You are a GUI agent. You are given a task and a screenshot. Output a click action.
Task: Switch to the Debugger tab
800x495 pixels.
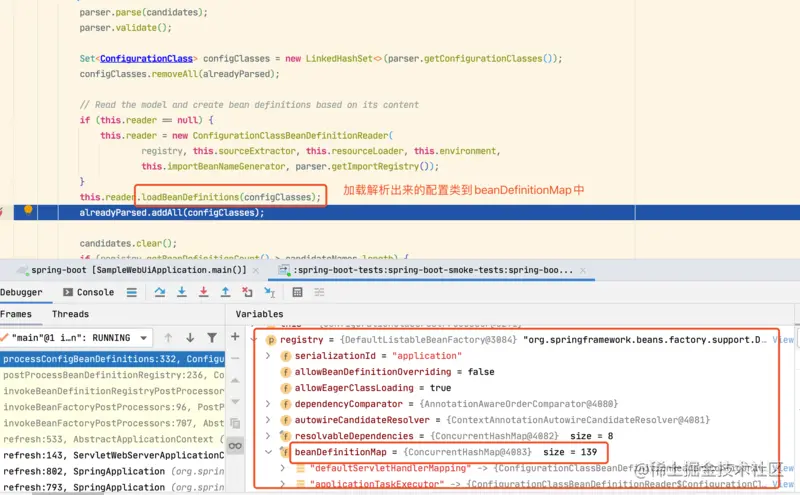tap(21, 292)
